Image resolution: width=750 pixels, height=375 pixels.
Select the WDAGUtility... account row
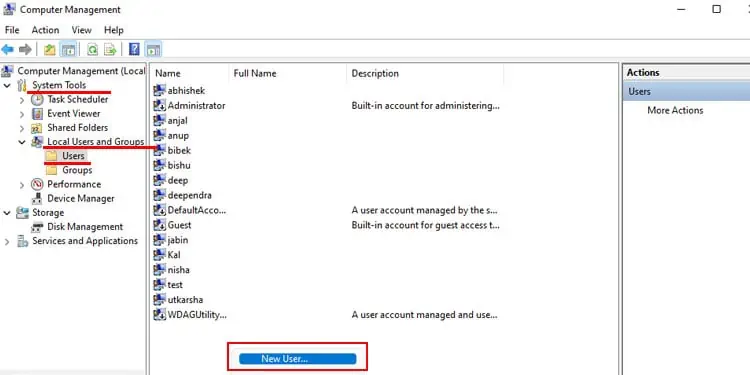tap(197, 315)
